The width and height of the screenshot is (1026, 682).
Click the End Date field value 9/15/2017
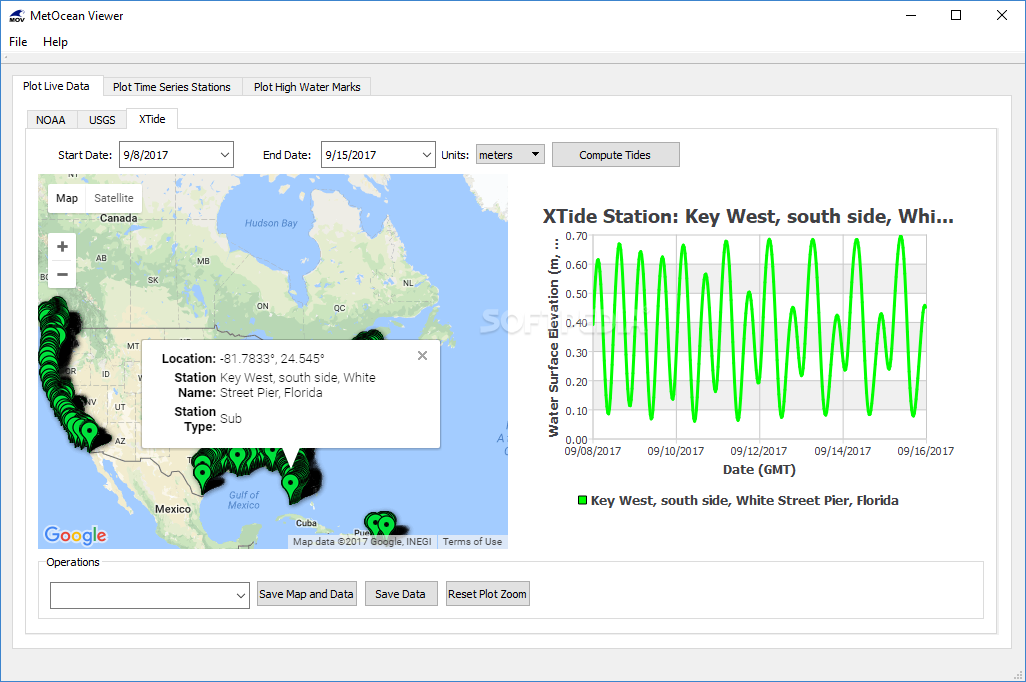(351, 155)
